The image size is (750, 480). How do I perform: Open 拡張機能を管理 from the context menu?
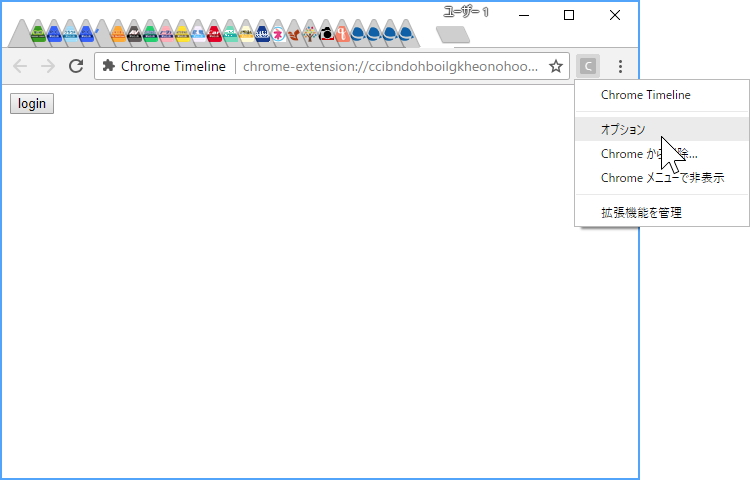coord(662,212)
